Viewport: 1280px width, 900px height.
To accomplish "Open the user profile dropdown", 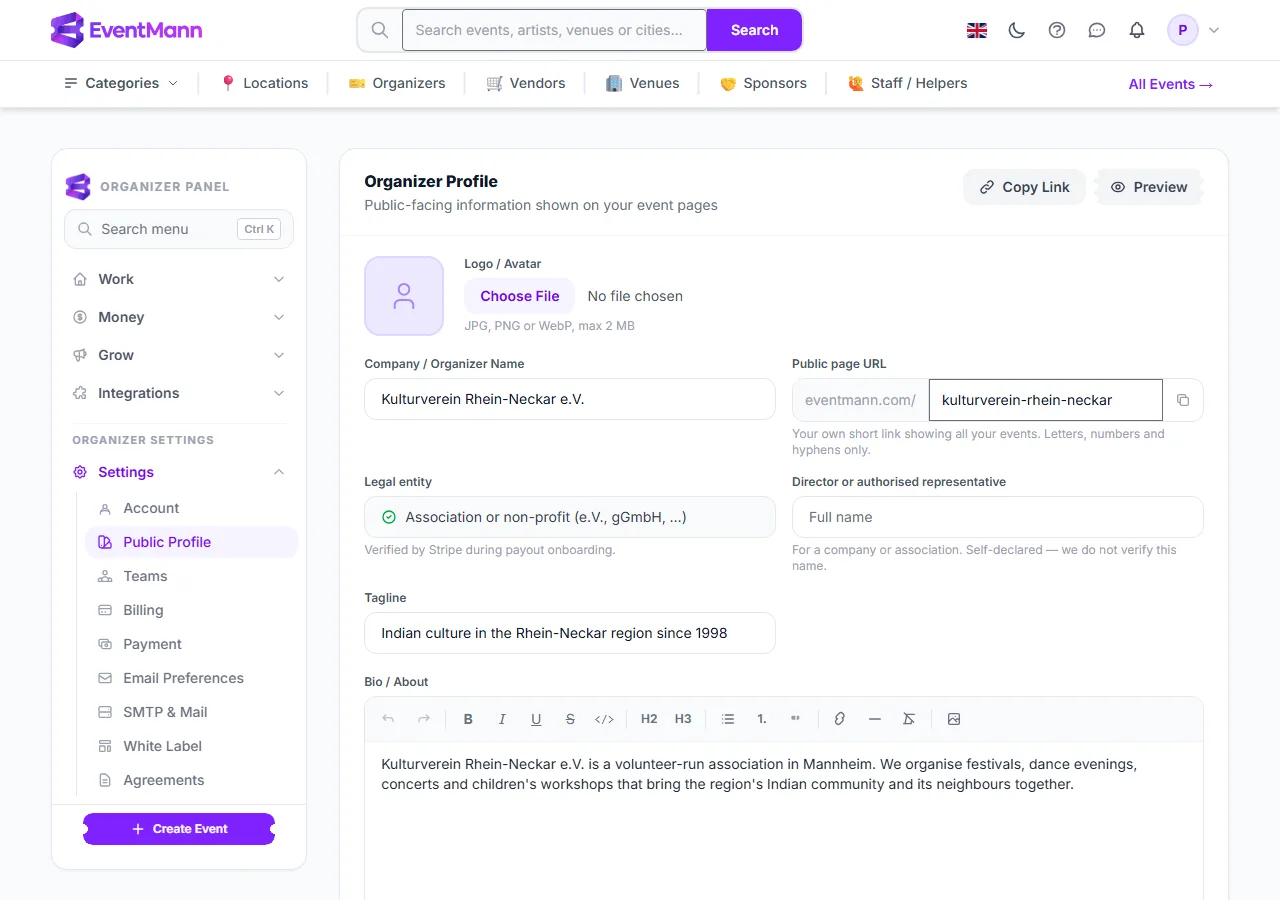I will [1194, 30].
